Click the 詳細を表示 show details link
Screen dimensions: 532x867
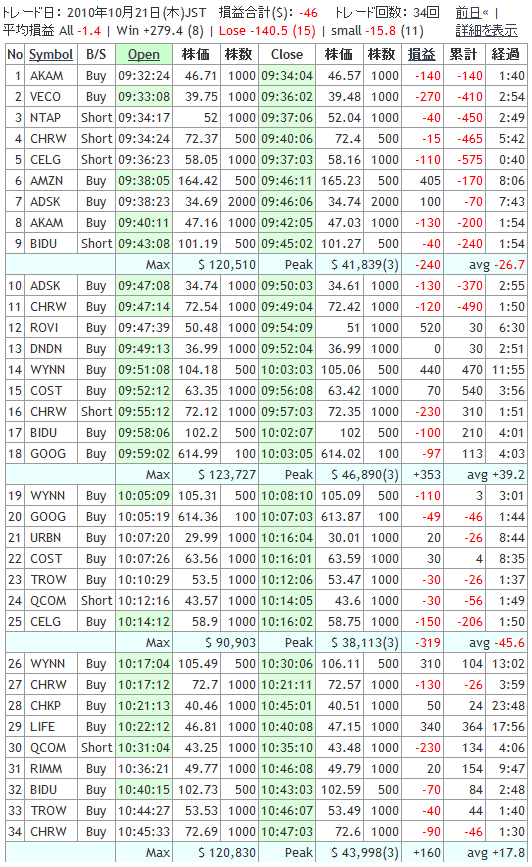(486, 30)
